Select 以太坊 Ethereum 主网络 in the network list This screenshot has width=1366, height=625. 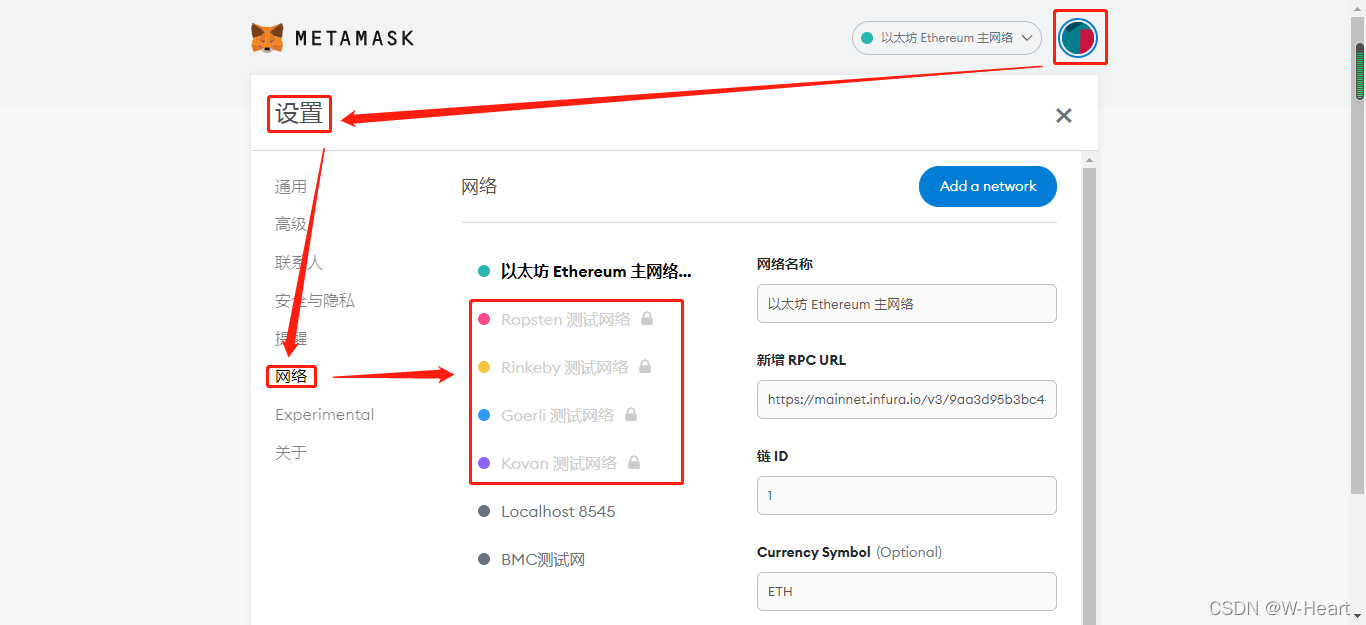click(596, 271)
